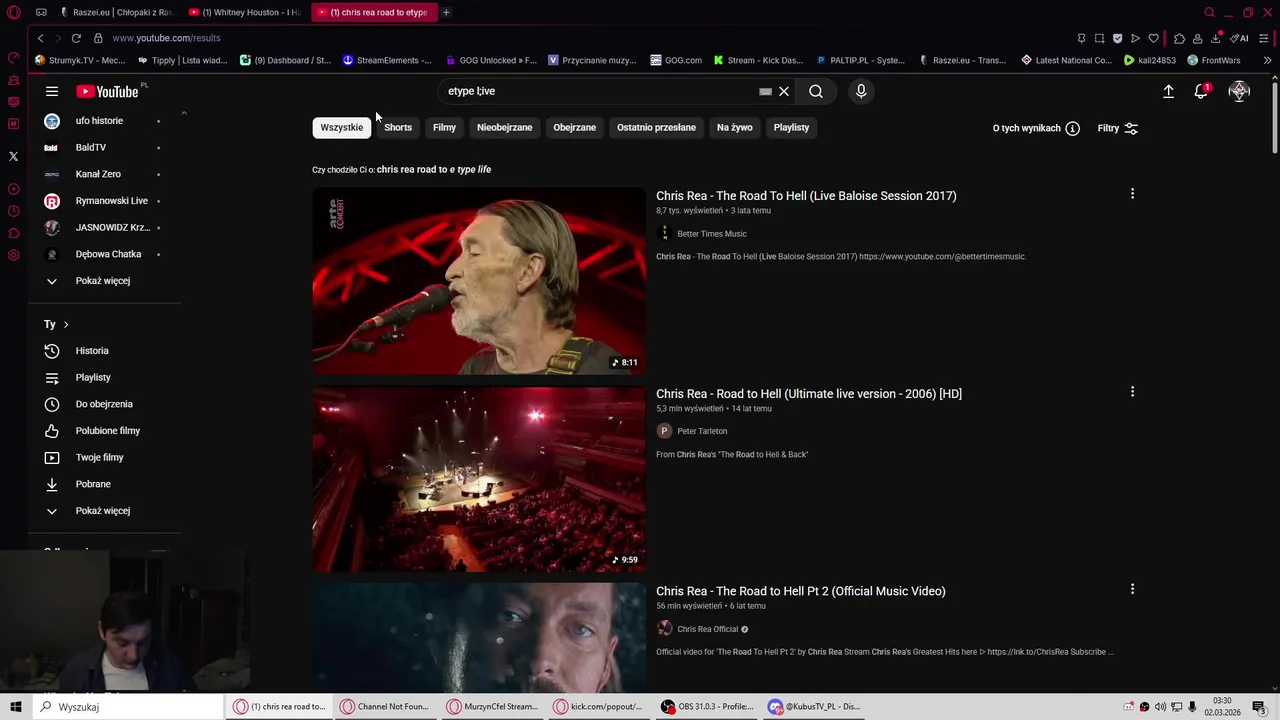Viewport: 1280px width, 720px height.
Task: Clear the search text with X icon
Action: 784,91
